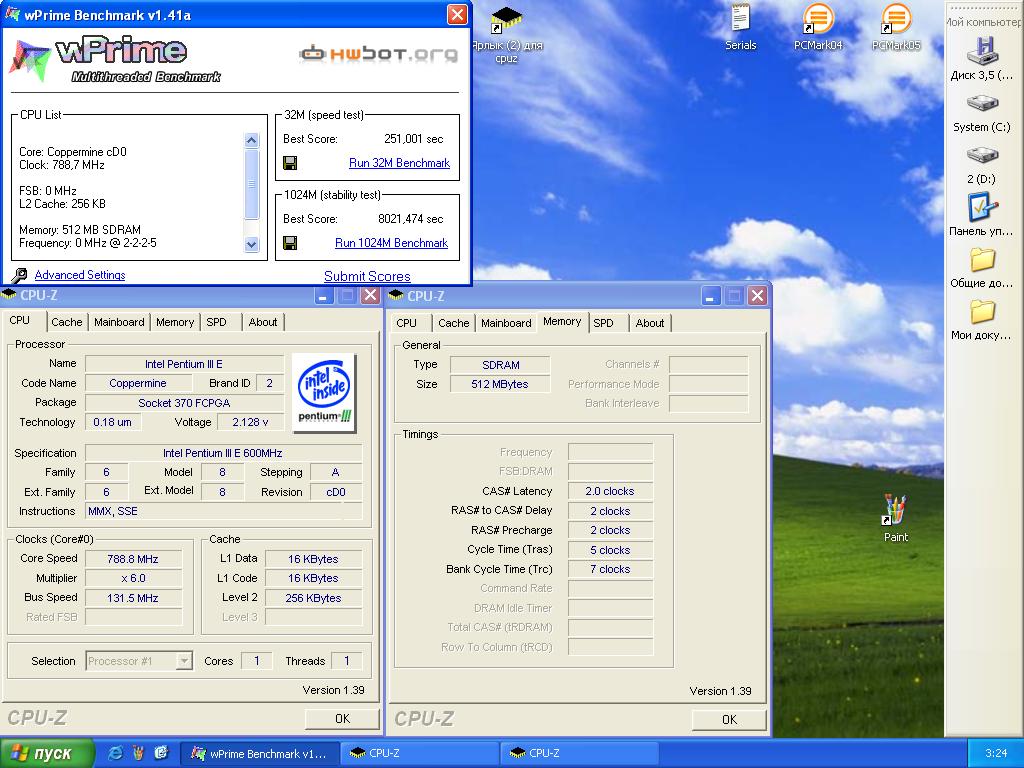The width and height of the screenshot is (1024, 768).
Task: Open the System (C:) drive icon
Action: (982, 104)
